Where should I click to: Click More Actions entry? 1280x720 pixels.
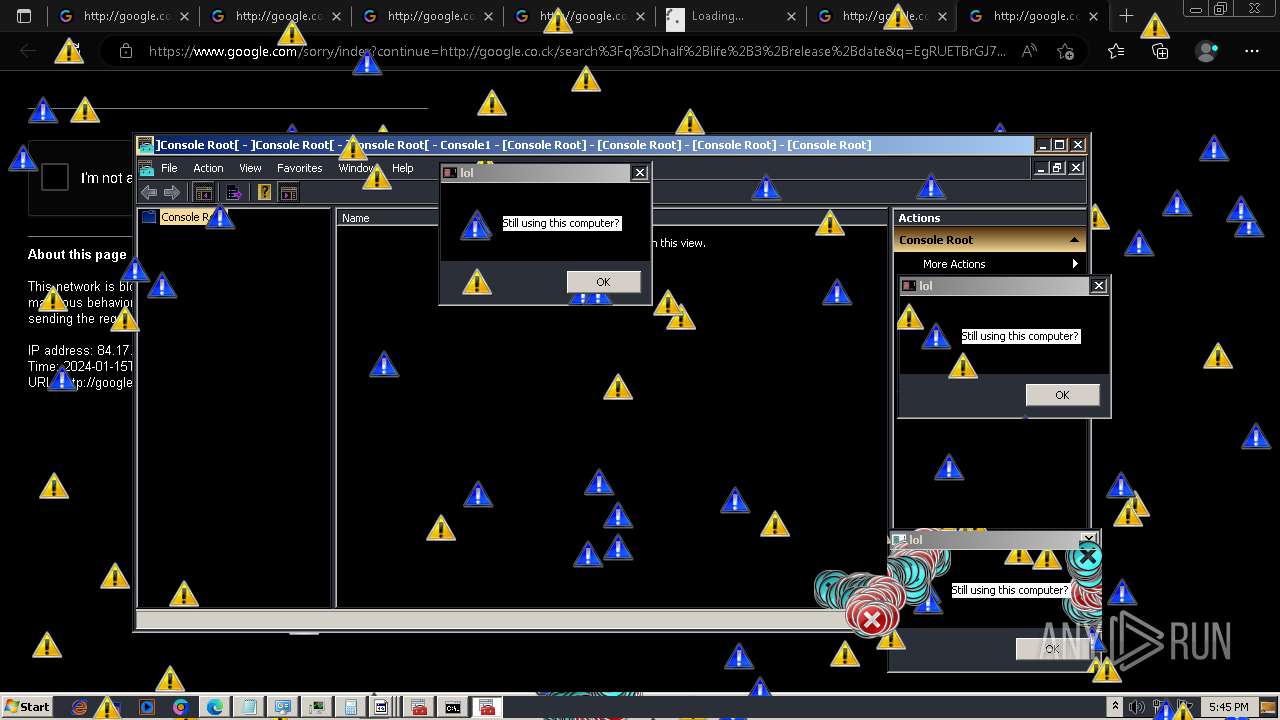click(x=954, y=264)
